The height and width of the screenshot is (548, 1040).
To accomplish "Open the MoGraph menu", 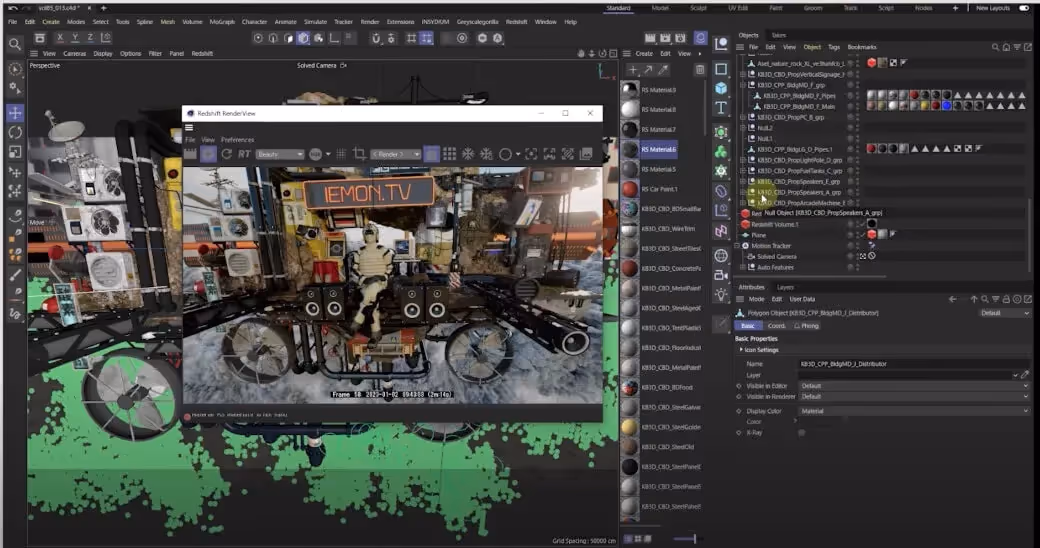I will coord(222,22).
